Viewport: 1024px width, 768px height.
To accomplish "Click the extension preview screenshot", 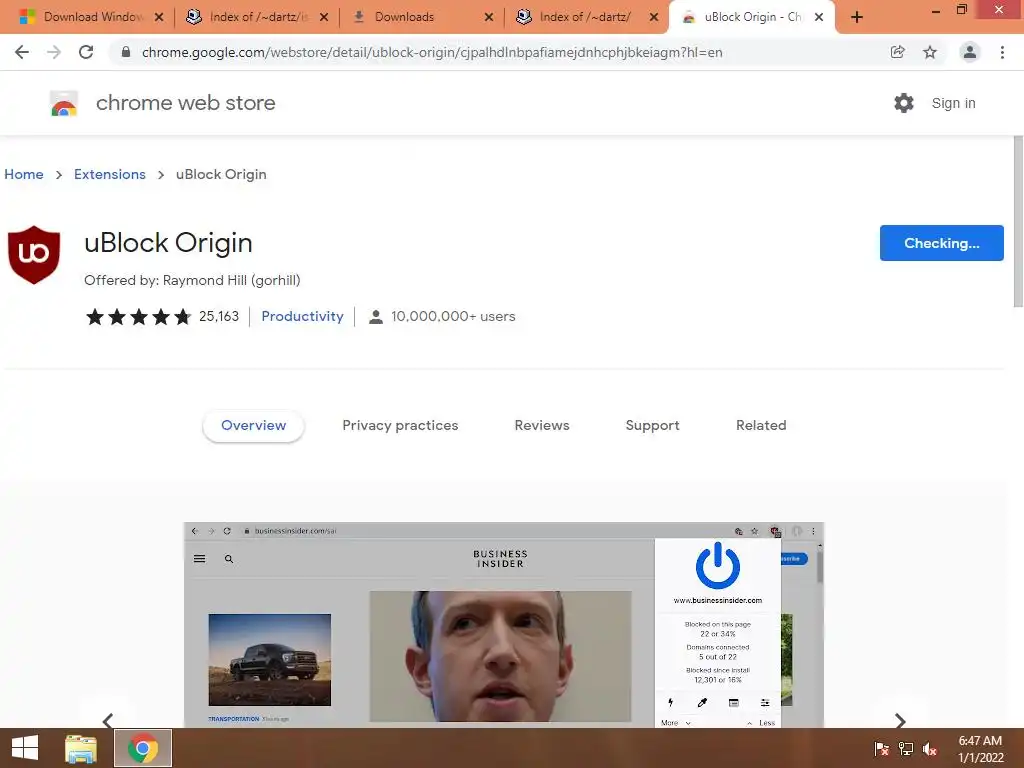I will (x=504, y=625).
